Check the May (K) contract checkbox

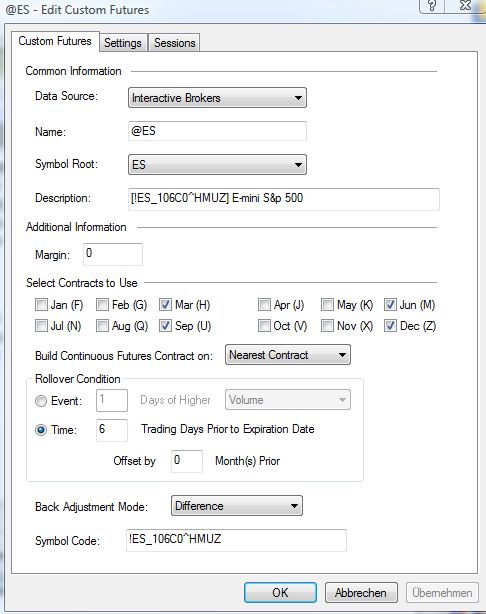click(327, 305)
